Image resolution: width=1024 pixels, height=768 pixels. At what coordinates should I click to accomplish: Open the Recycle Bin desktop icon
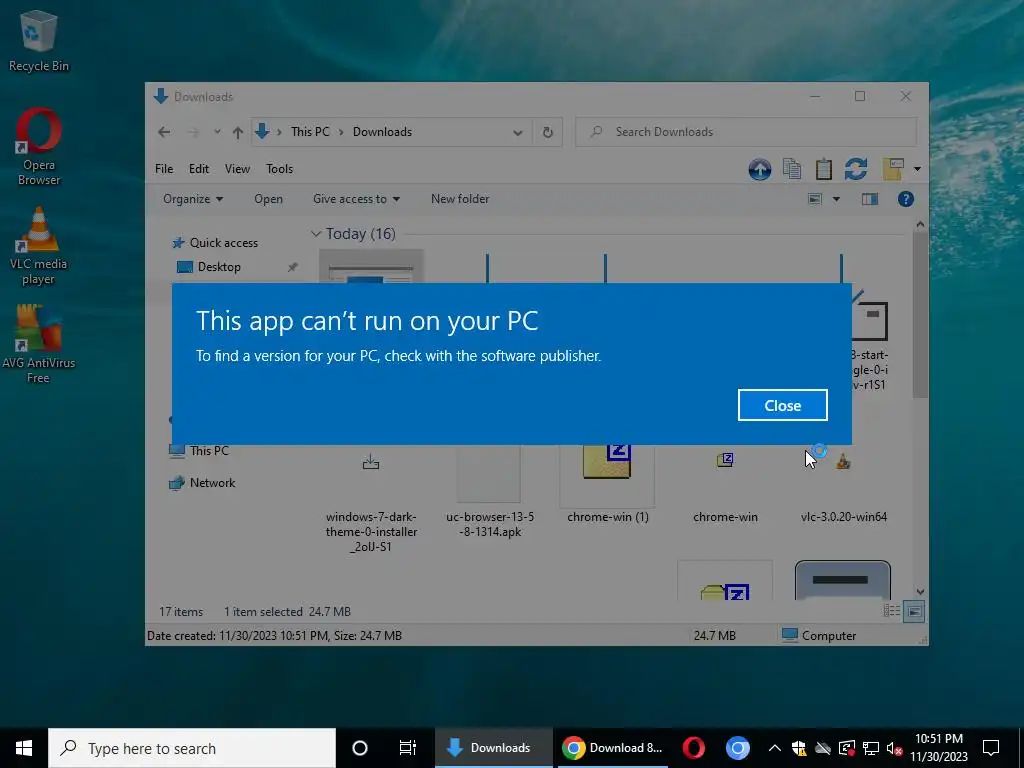(39, 41)
